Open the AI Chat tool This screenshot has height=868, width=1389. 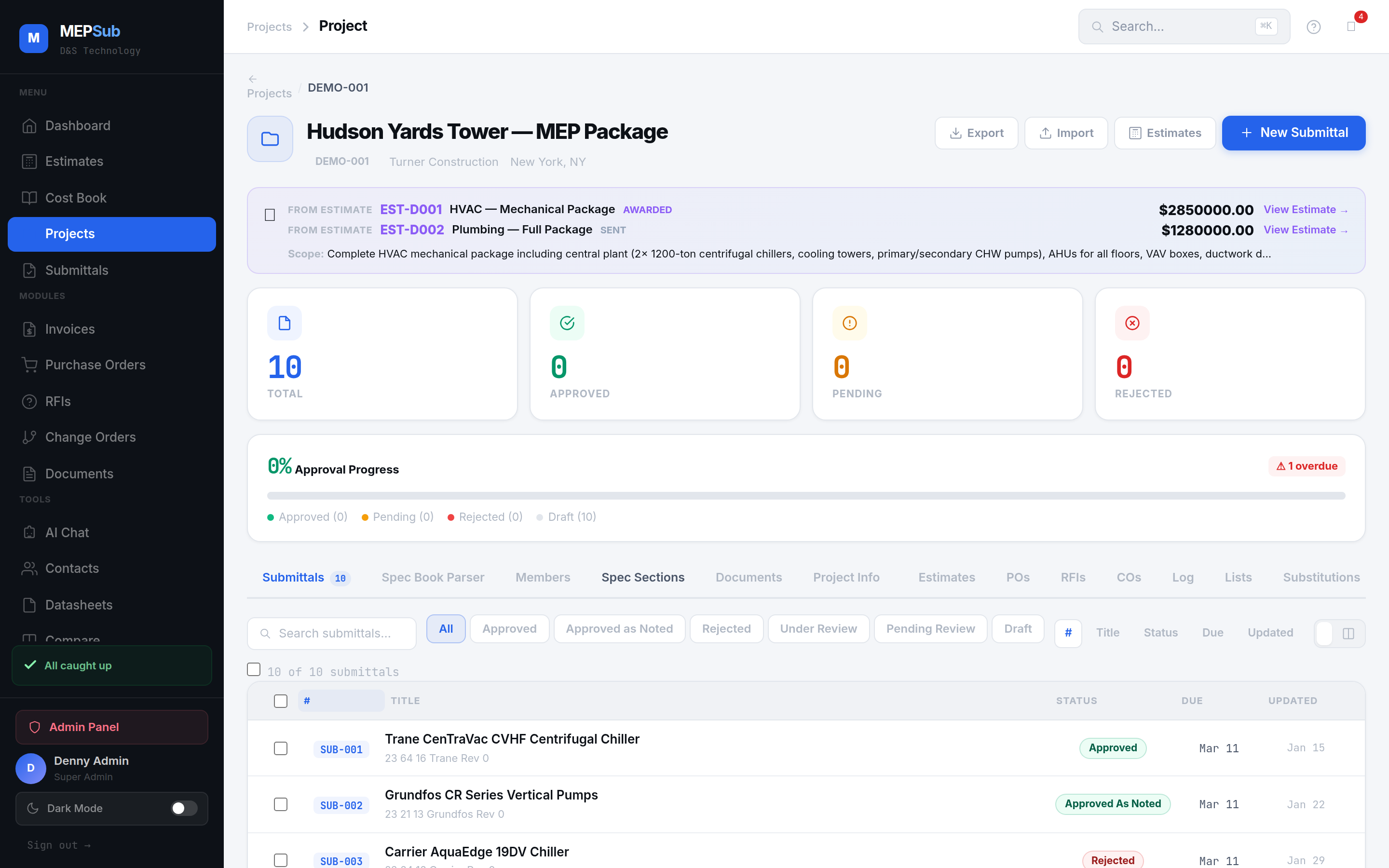point(67,532)
